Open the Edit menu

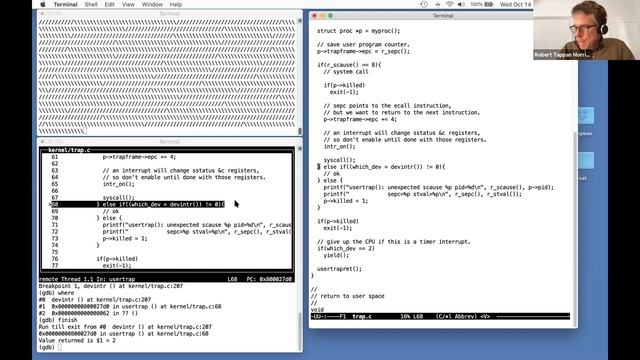[x=109, y=4]
